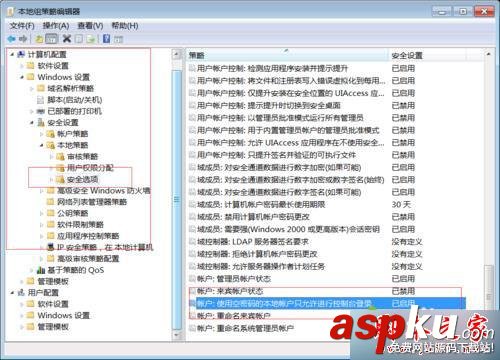
Task: Click the IP 安全策略 node icon
Action: (51, 247)
